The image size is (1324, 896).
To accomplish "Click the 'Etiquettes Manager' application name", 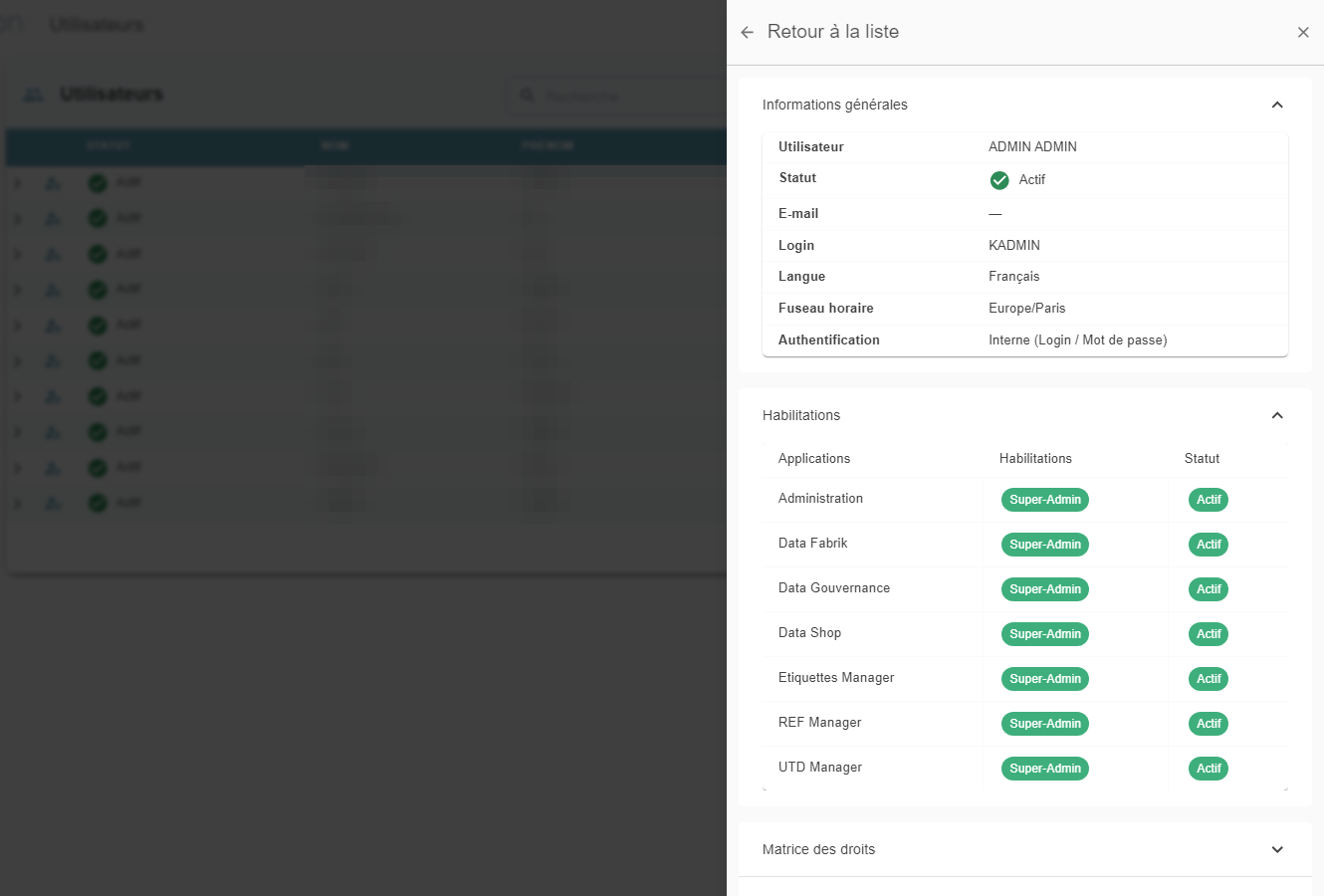I will click(836, 678).
